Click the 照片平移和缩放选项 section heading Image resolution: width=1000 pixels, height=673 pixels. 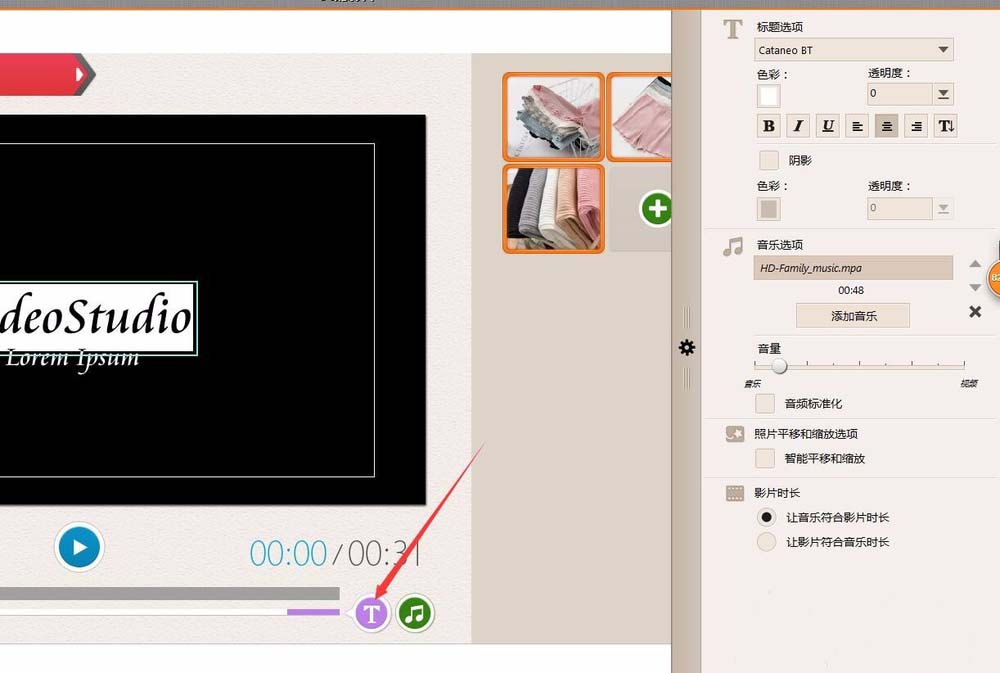(x=805, y=434)
